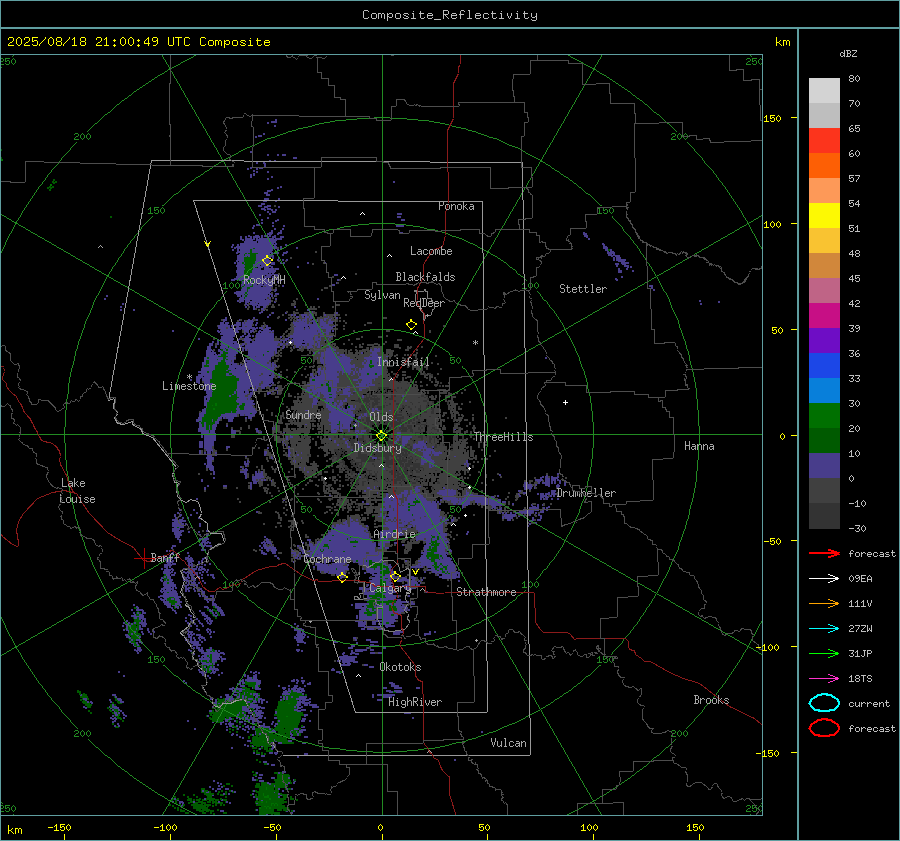Click the Cochrane city label
This screenshot has width=900, height=841.
coord(327,559)
